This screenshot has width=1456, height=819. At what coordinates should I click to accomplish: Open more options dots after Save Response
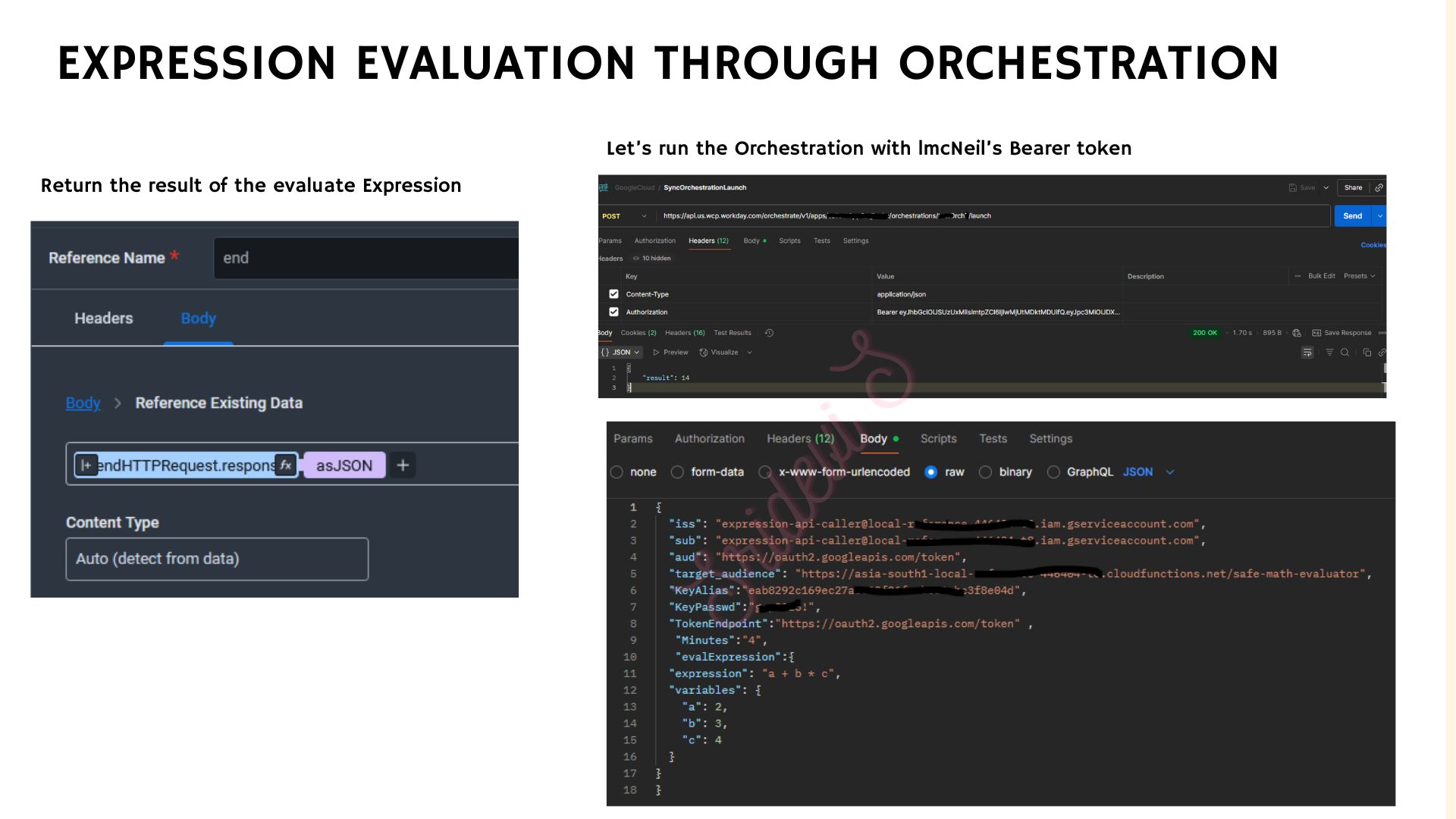coord(1382,333)
